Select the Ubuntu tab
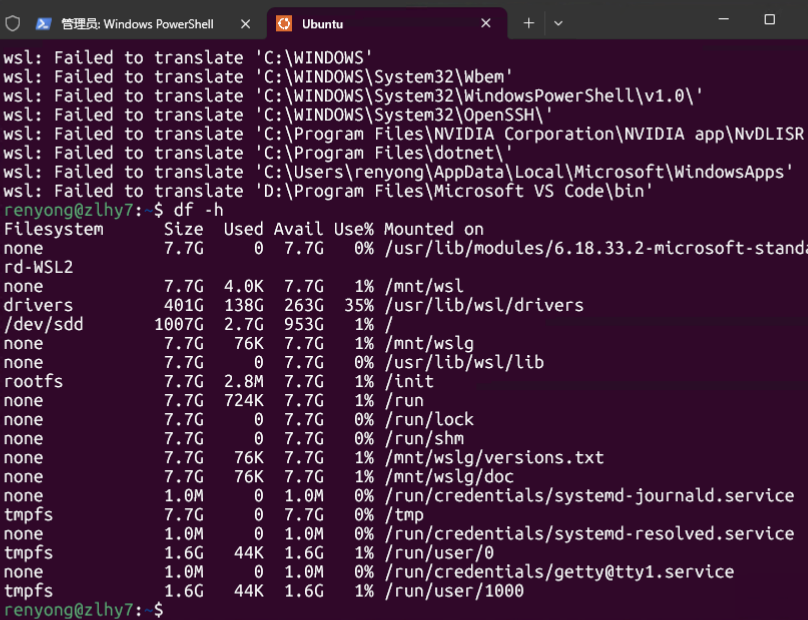 click(x=387, y=24)
